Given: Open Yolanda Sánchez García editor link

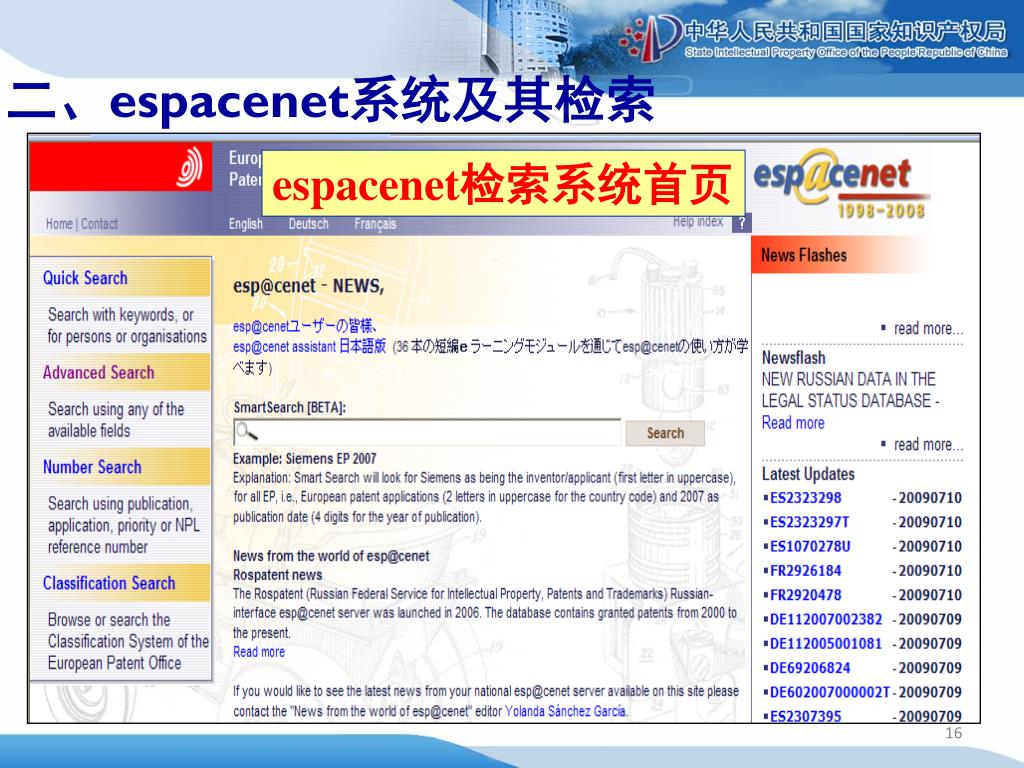Looking at the screenshot, I should click(566, 711).
